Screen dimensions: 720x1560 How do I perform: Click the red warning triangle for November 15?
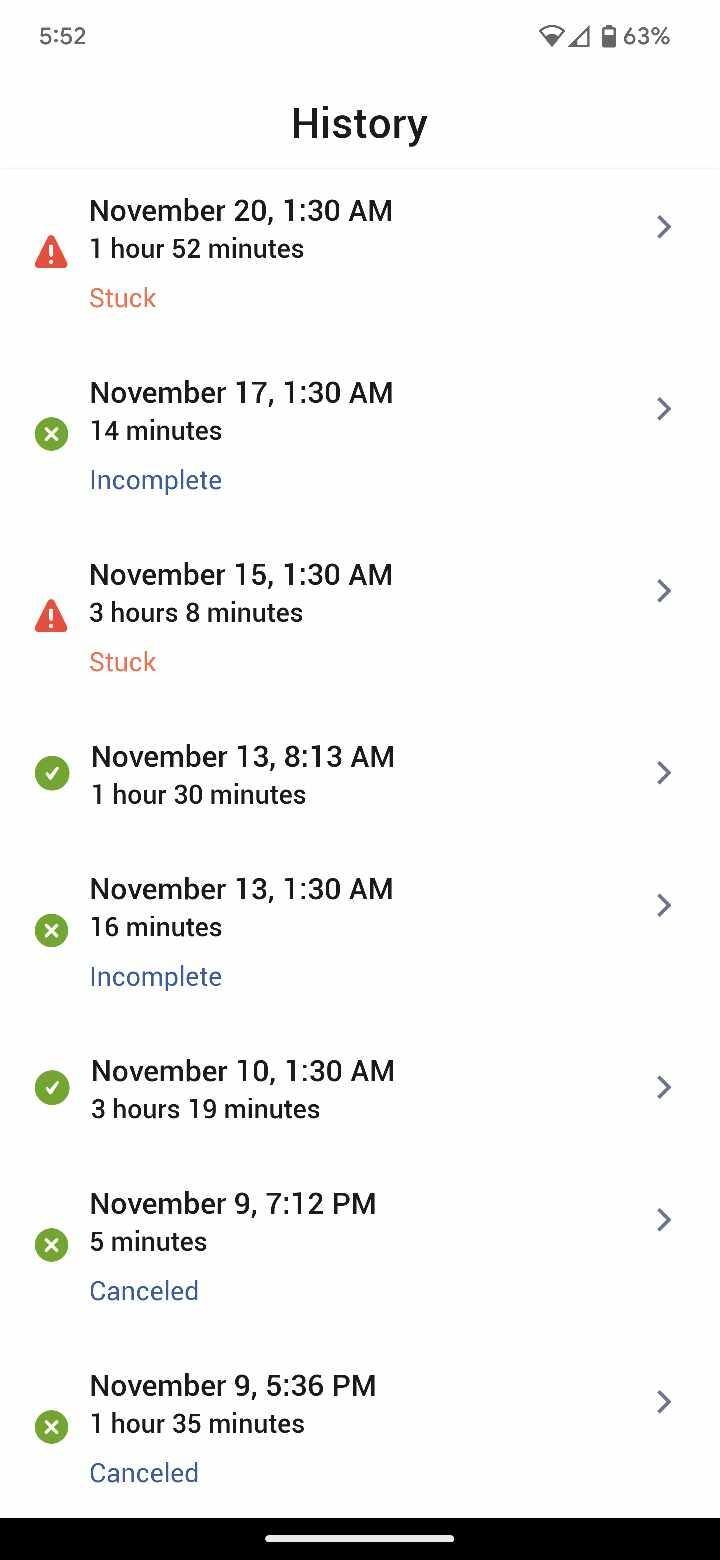[x=51, y=616]
